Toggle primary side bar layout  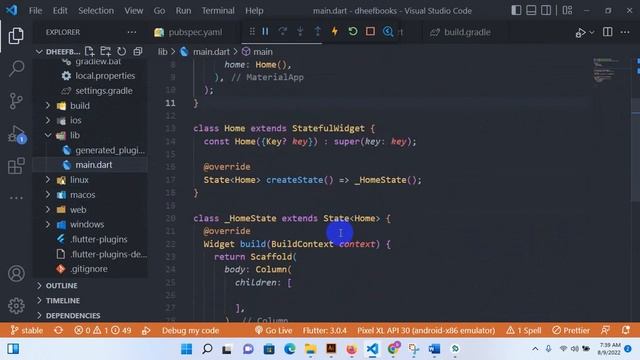[x=516, y=10]
